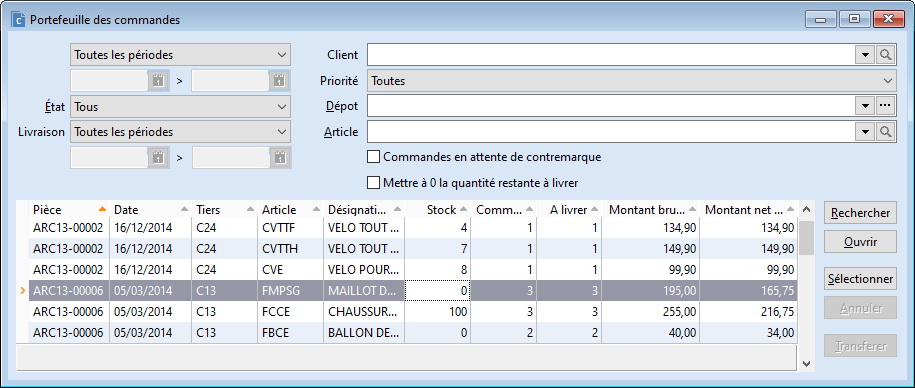Enable Commandes en attente de contremarque
This screenshot has width=915, height=388.
tap(373, 157)
